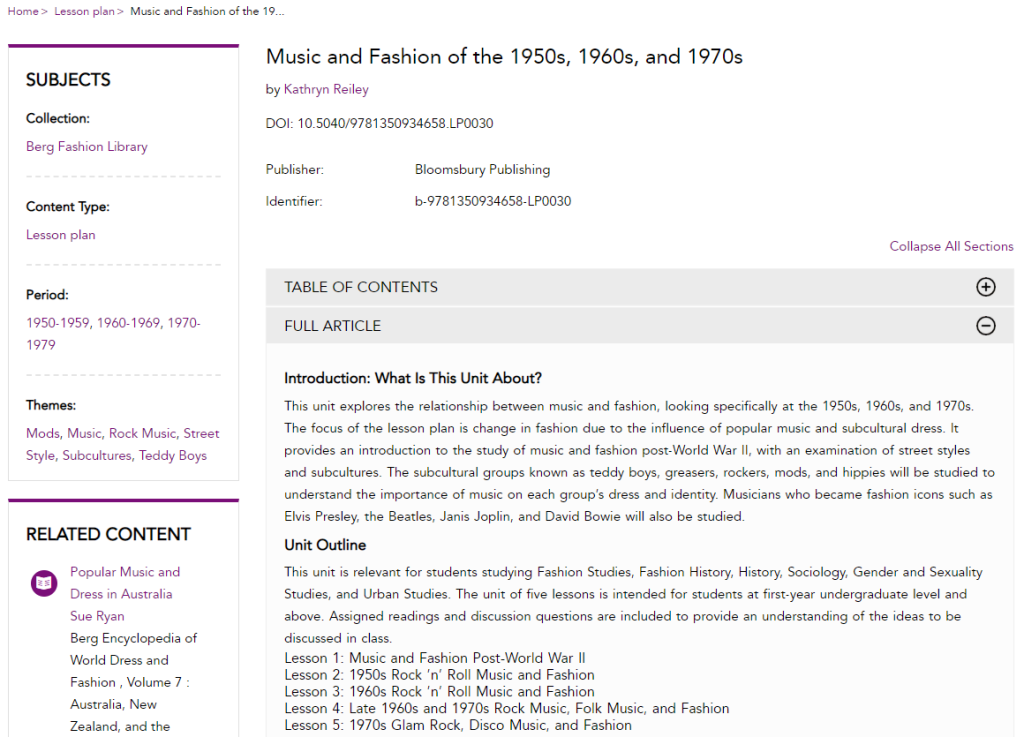The image size is (1024, 737).
Task: Open the Teddy Boys theme
Action: 173,455
